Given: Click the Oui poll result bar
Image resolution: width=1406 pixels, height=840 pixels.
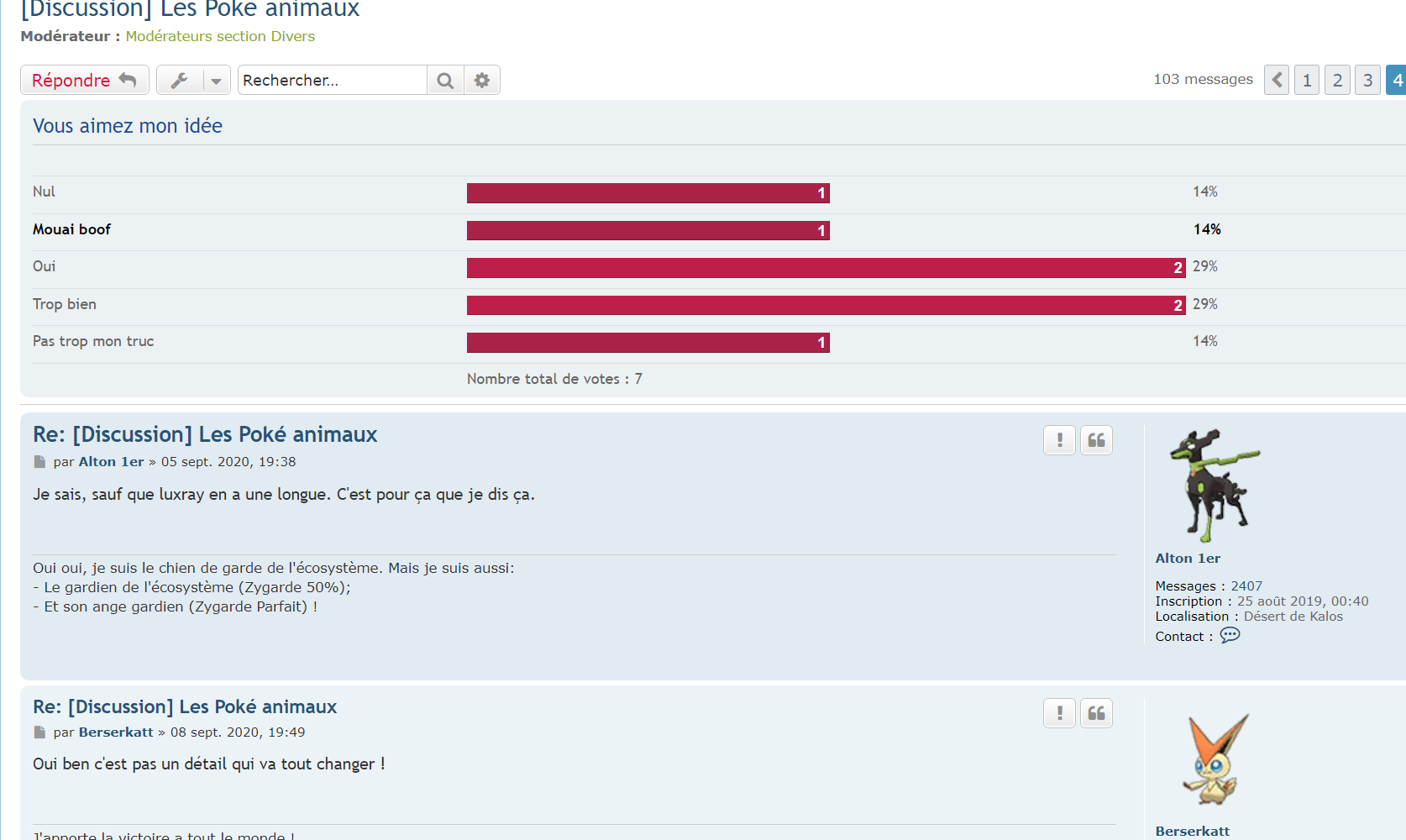Looking at the screenshot, I should pos(826,267).
